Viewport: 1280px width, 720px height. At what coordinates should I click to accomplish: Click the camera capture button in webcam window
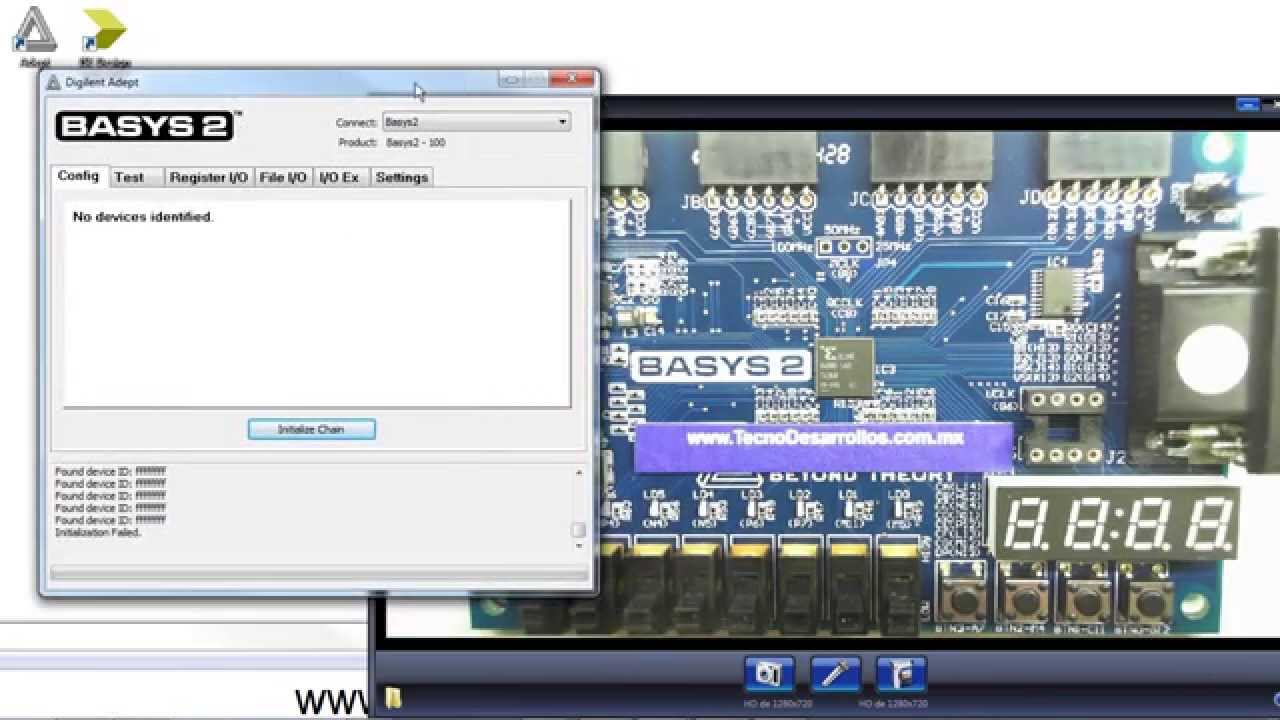pos(769,674)
